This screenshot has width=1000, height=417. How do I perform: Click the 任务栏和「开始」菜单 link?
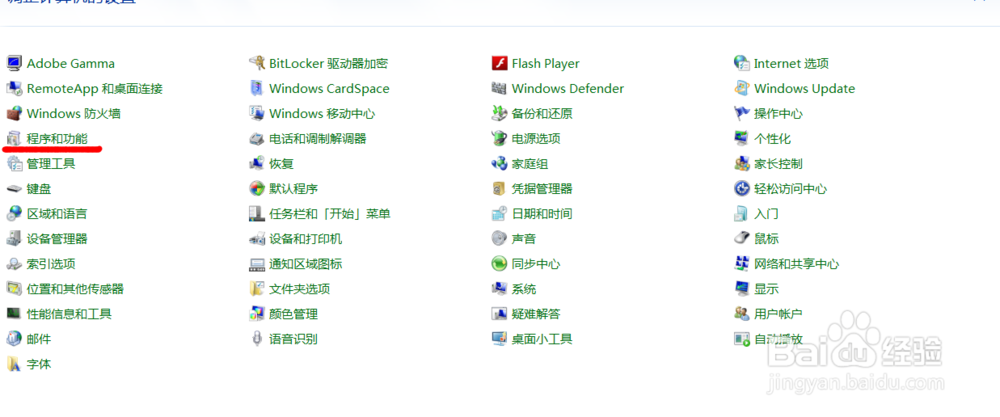click(330, 214)
